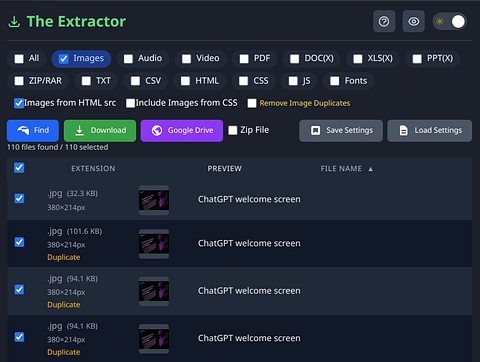The width and height of the screenshot is (480, 362).
Task: Enable the Zip File checkbox
Action: (x=233, y=130)
